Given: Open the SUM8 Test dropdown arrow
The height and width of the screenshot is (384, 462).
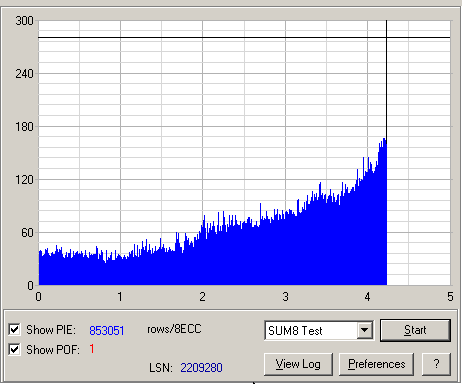Looking at the screenshot, I should 365,330.
